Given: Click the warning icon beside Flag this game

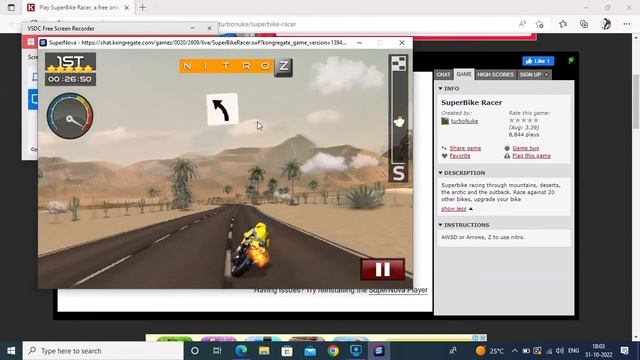Looking at the screenshot, I should pyautogui.click(x=507, y=156).
